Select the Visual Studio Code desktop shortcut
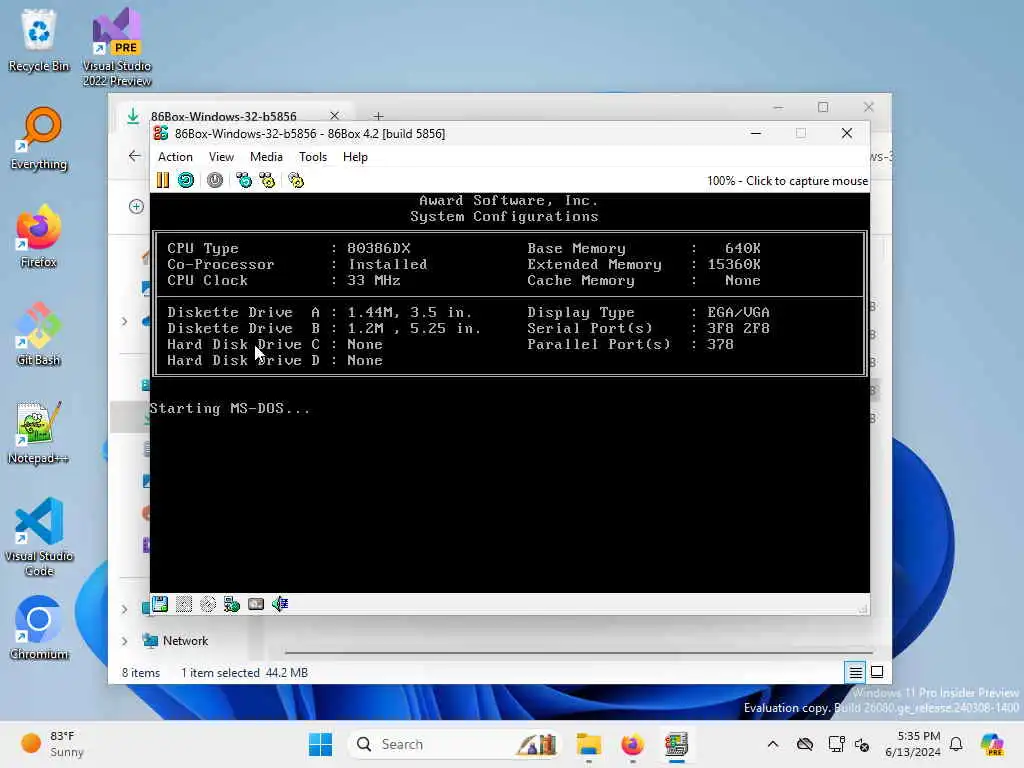Viewport: 1024px width, 768px height. (x=39, y=537)
